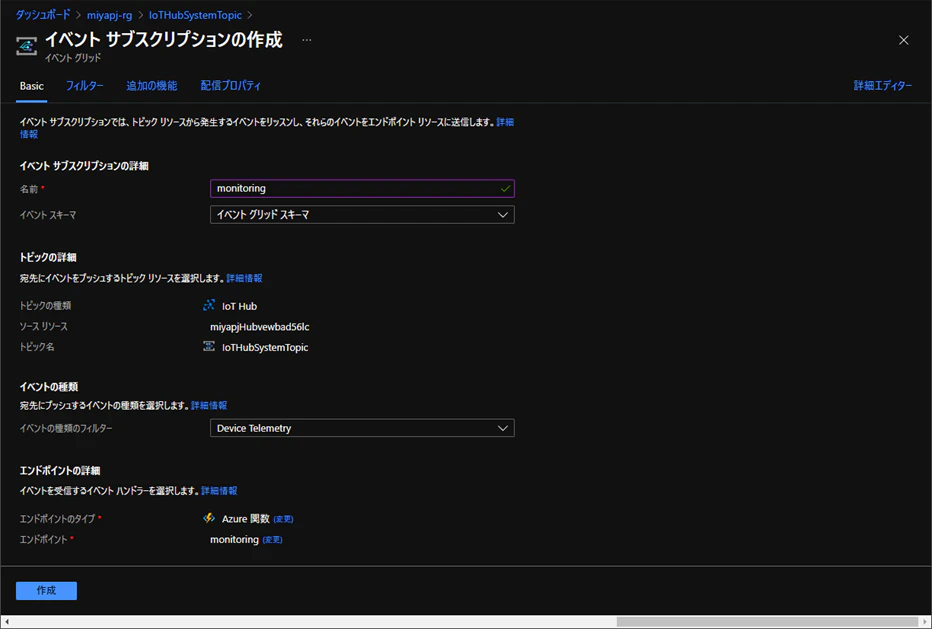The image size is (932, 629).
Task: Switch to the フィルター tab
Action: coord(84,86)
